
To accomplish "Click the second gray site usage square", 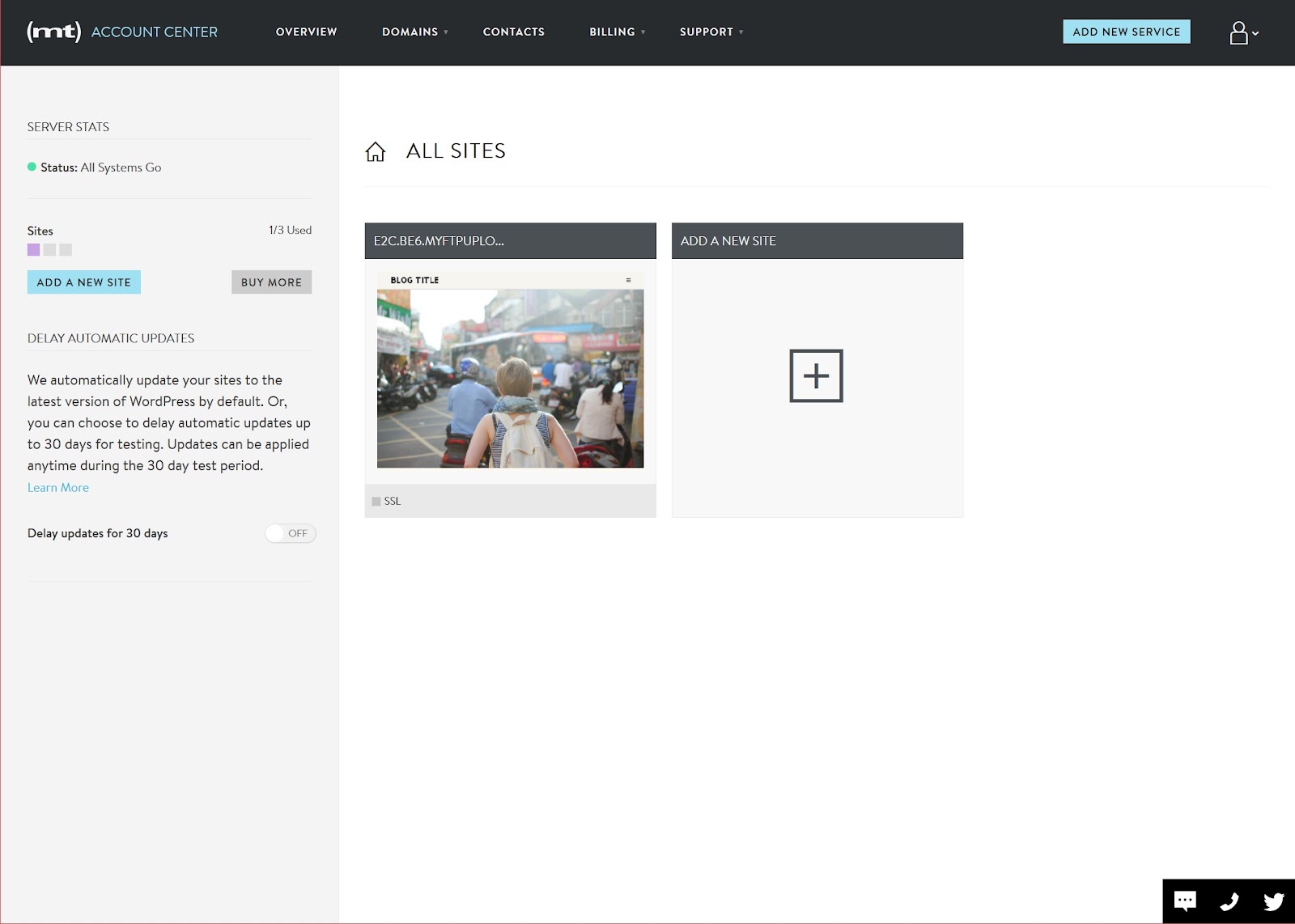I will 49,250.
